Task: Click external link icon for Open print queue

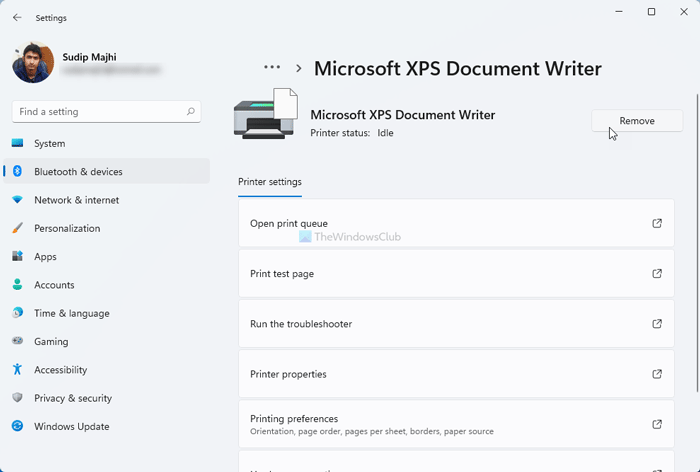Action: pos(657,223)
